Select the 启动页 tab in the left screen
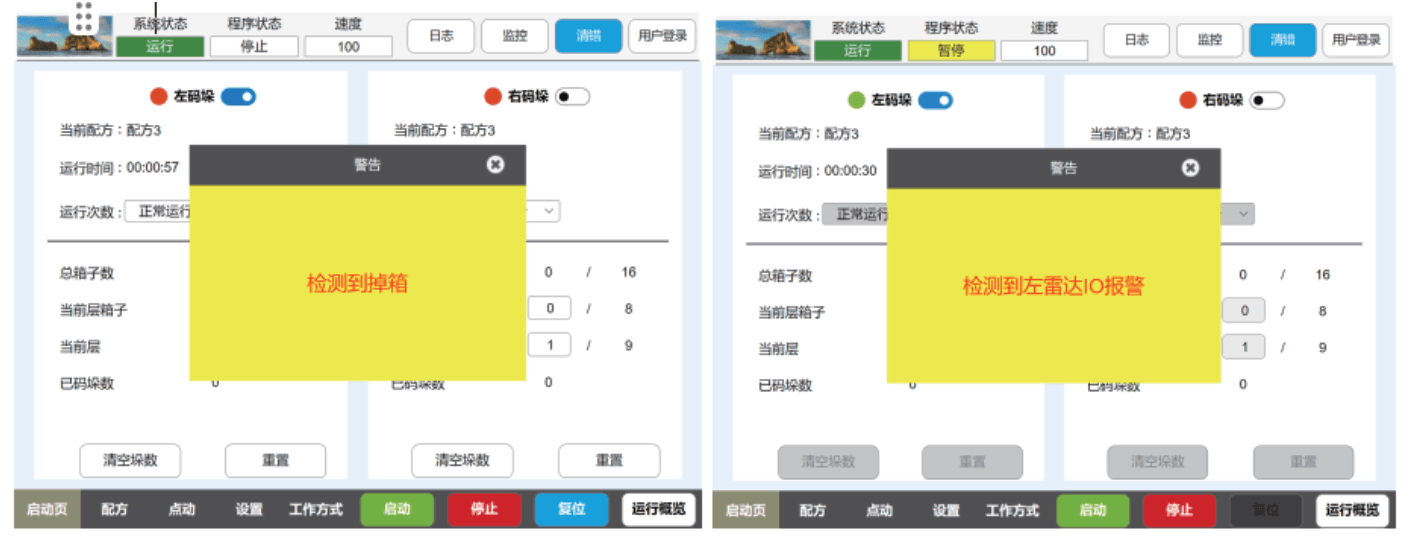Viewport: 1421px width, 540px height. [x=47, y=509]
